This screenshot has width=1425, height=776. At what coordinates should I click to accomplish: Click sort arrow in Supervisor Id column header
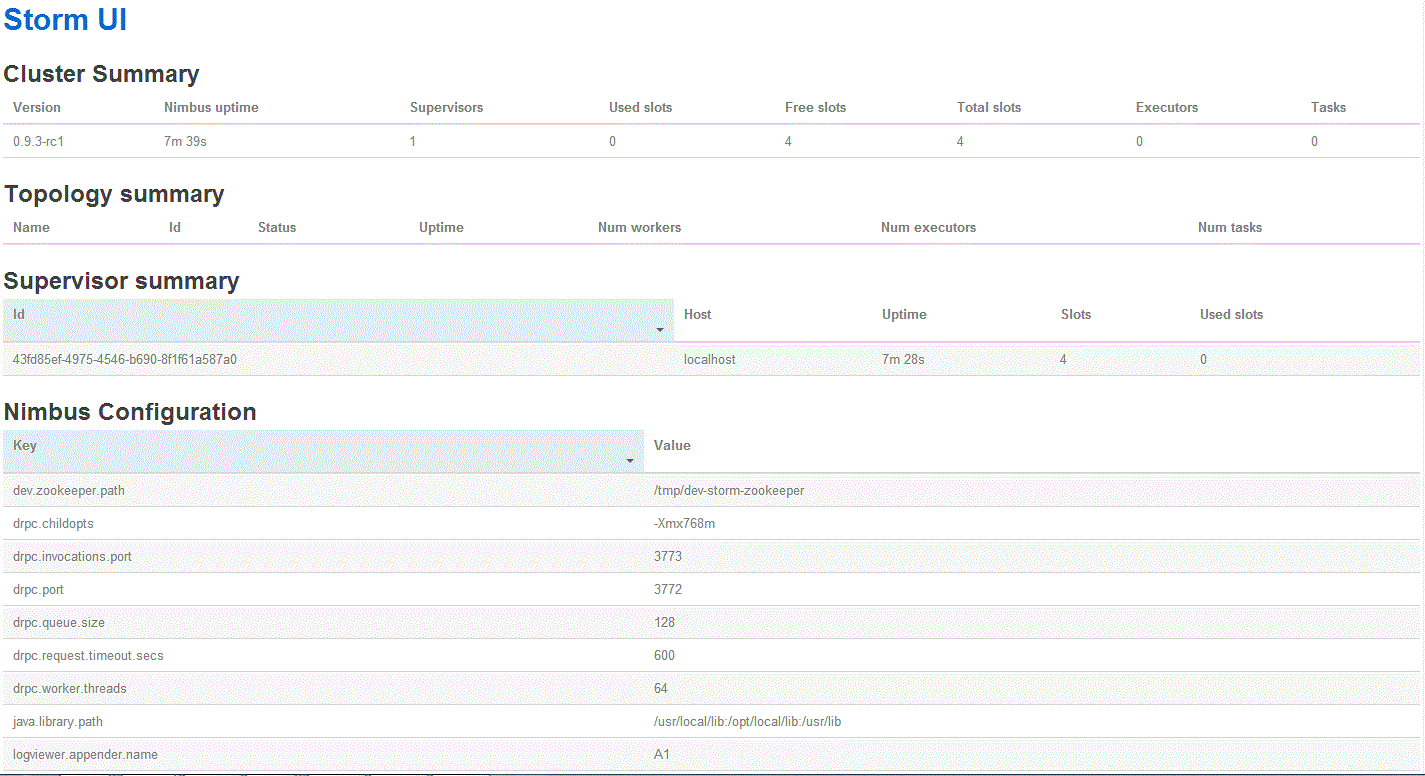pos(660,330)
